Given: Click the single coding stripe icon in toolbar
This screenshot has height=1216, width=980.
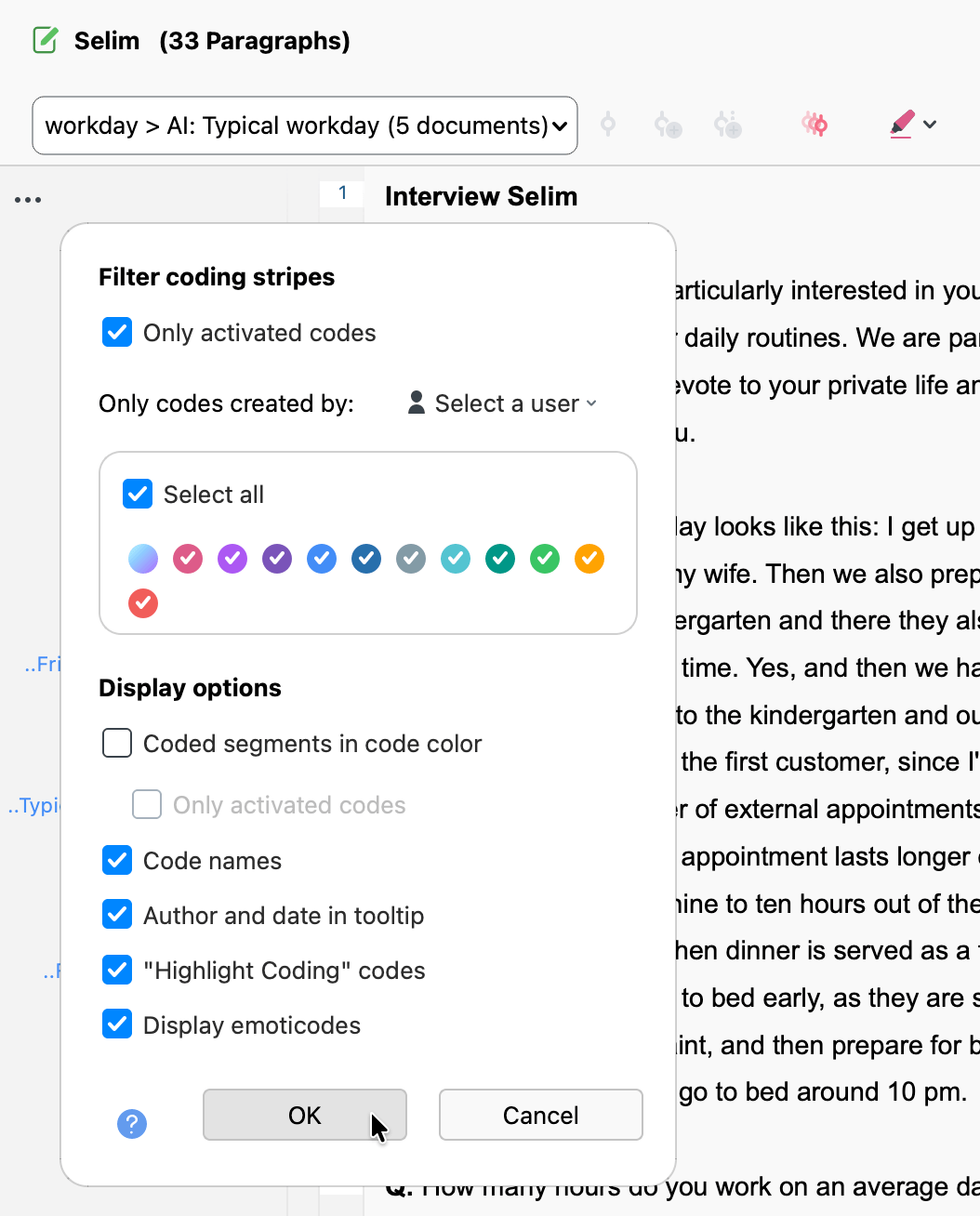Looking at the screenshot, I should [x=607, y=124].
